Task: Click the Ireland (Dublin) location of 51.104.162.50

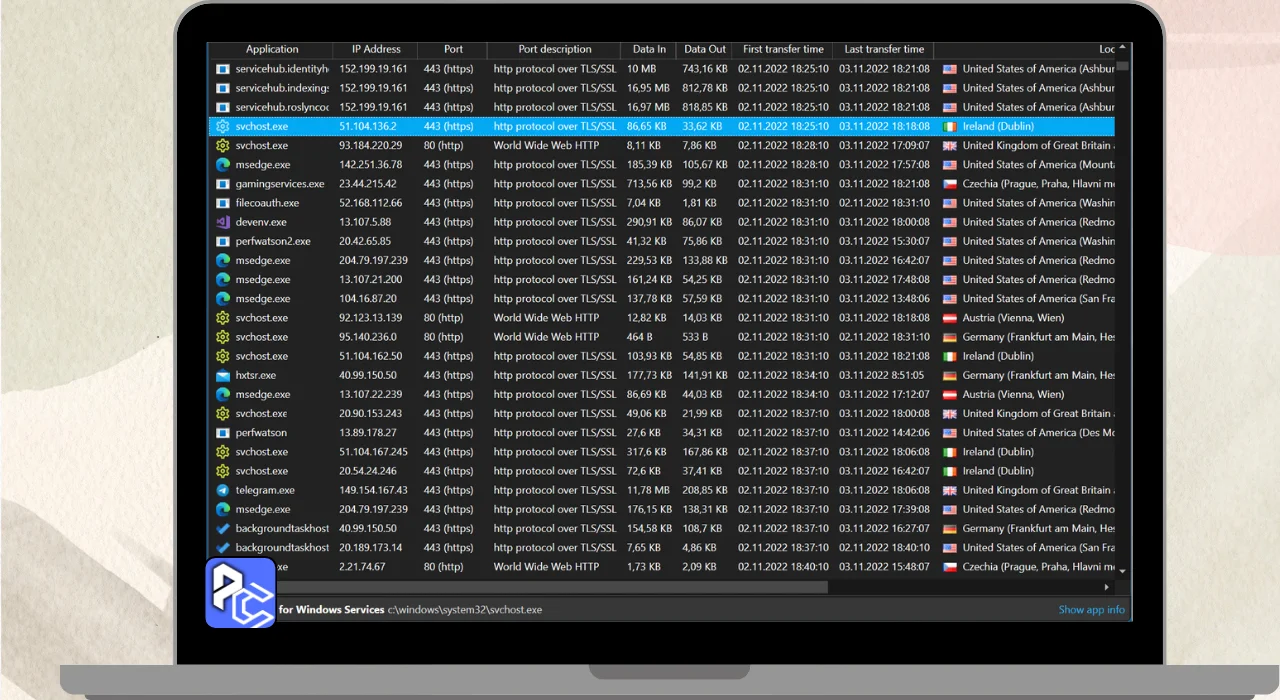Action: coord(998,356)
